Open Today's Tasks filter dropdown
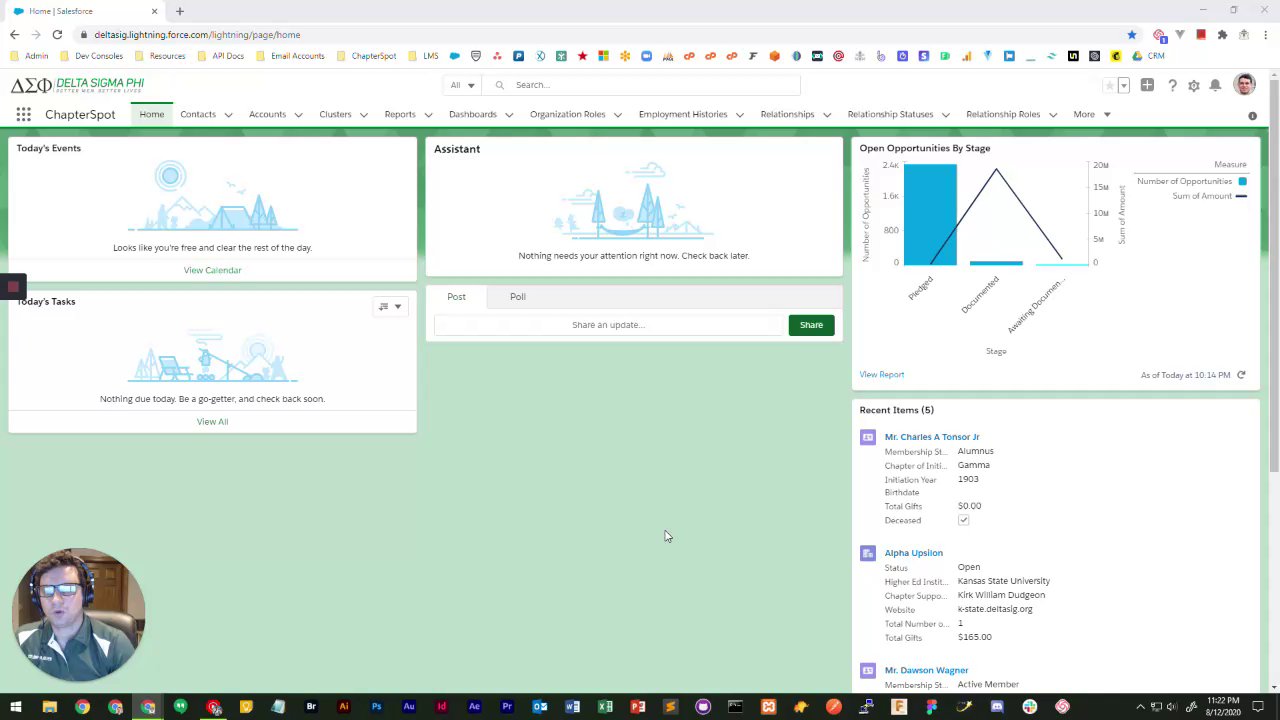The image size is (1280, 720). point(389,307)
